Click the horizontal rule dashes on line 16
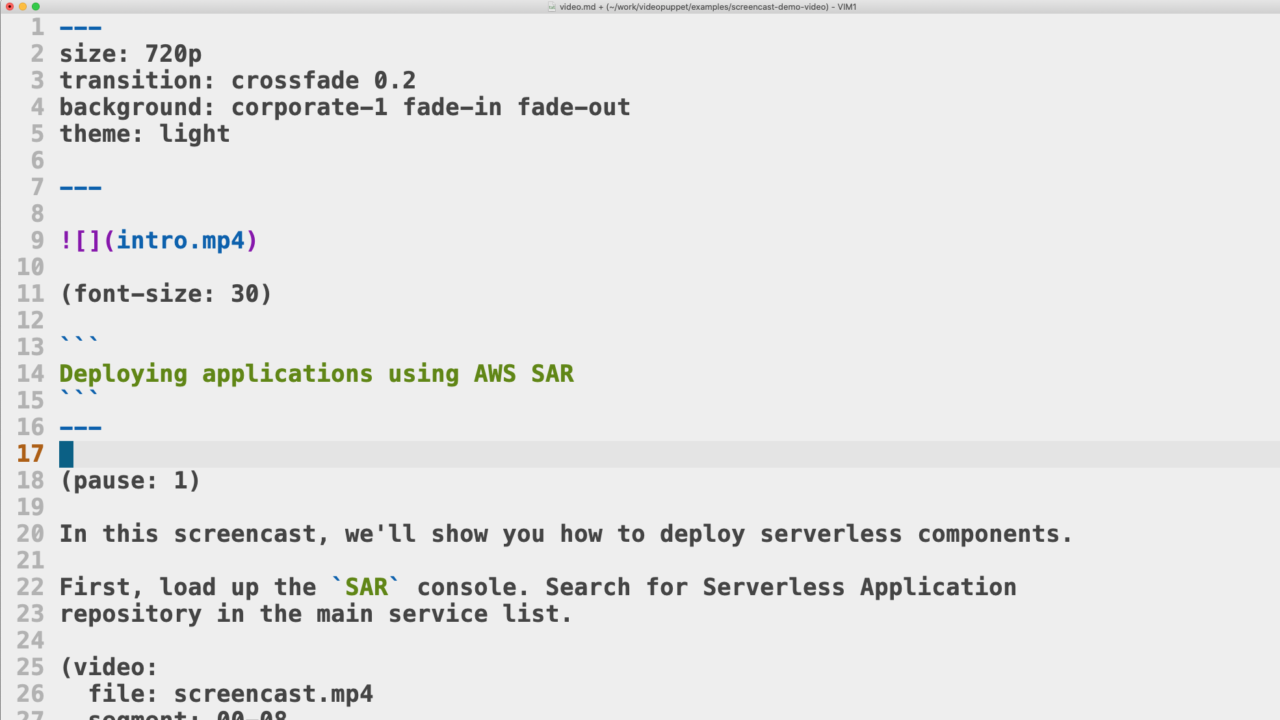Screen dimensions: 1280x720 click(x=80, y=427)
